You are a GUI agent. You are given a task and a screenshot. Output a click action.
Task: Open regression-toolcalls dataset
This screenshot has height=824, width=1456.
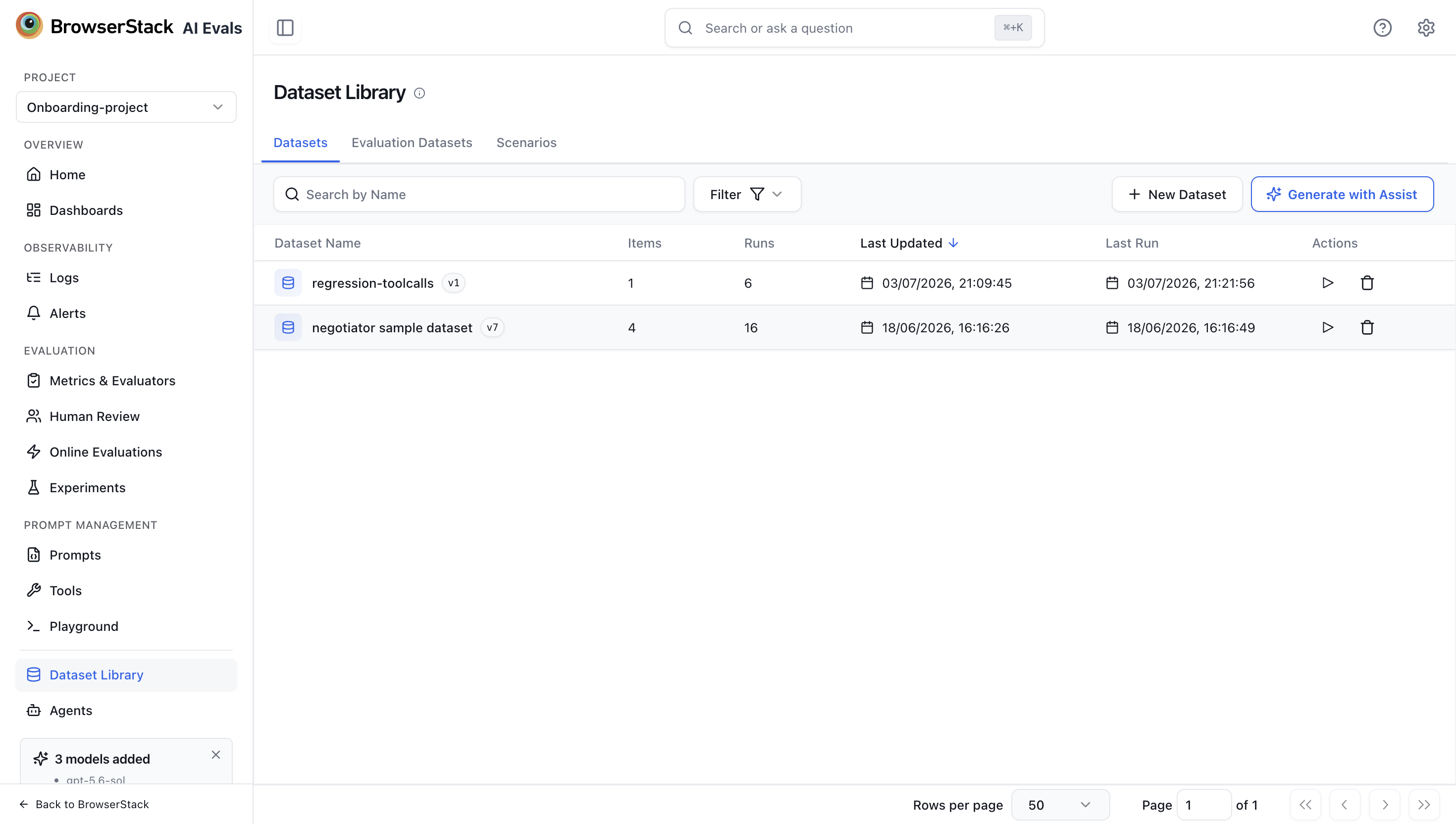click(372, 283)
